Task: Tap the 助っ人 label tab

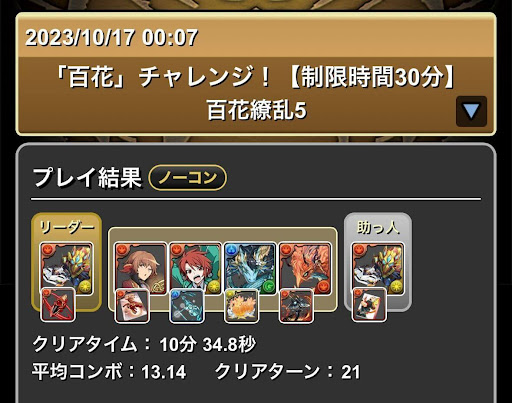Action: [378, 228]
